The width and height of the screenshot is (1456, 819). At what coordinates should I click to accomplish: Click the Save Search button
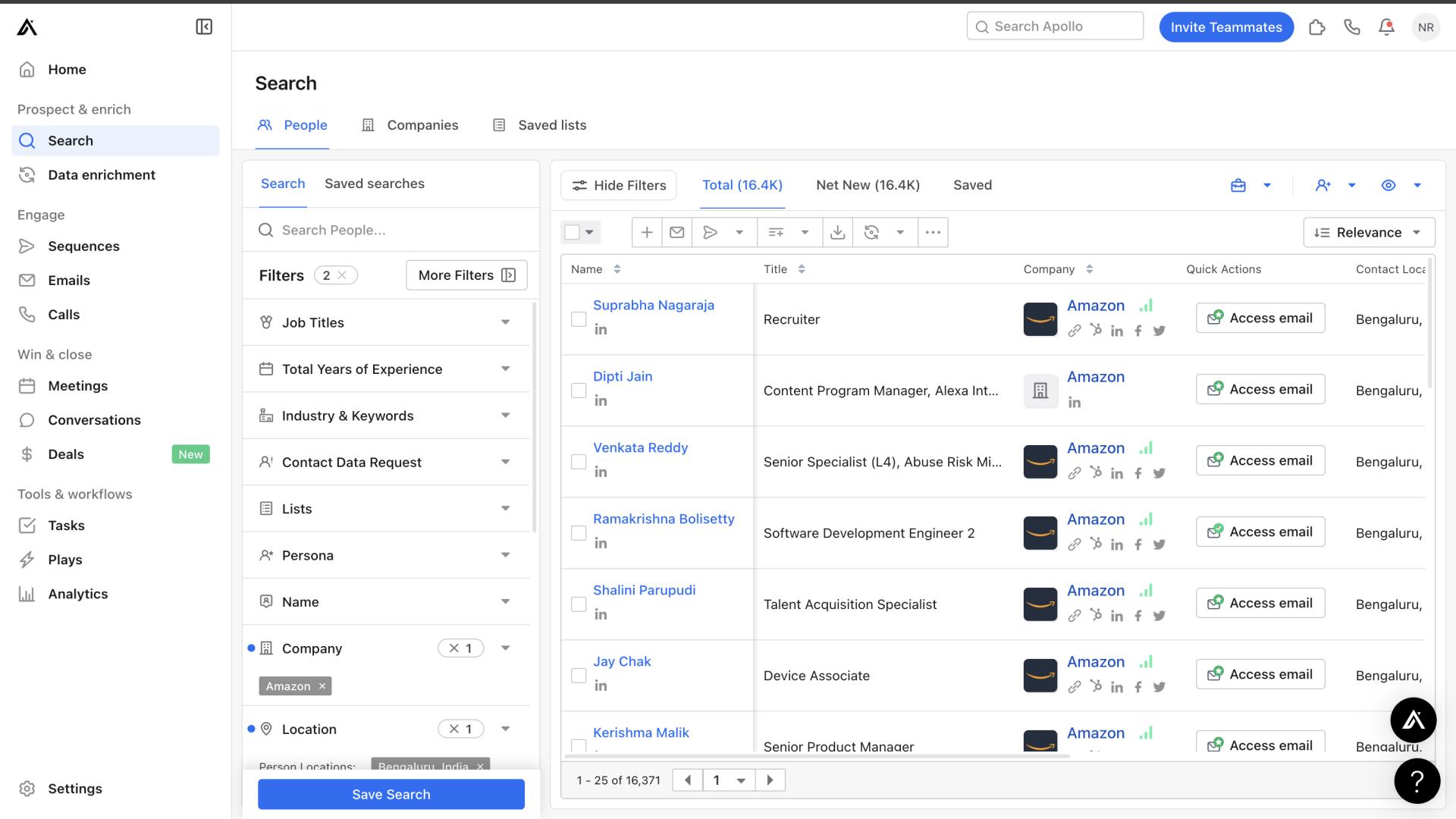coord(391,795)
